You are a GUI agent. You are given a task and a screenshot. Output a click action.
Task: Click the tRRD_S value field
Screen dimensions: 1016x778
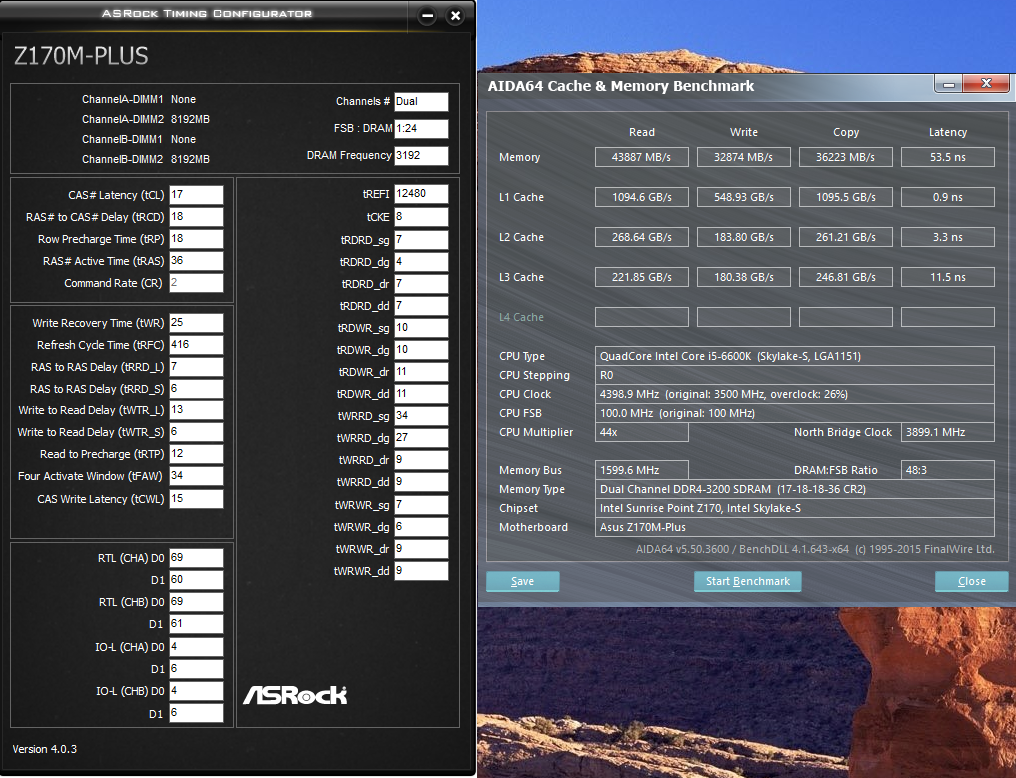(x=196, y=389)
